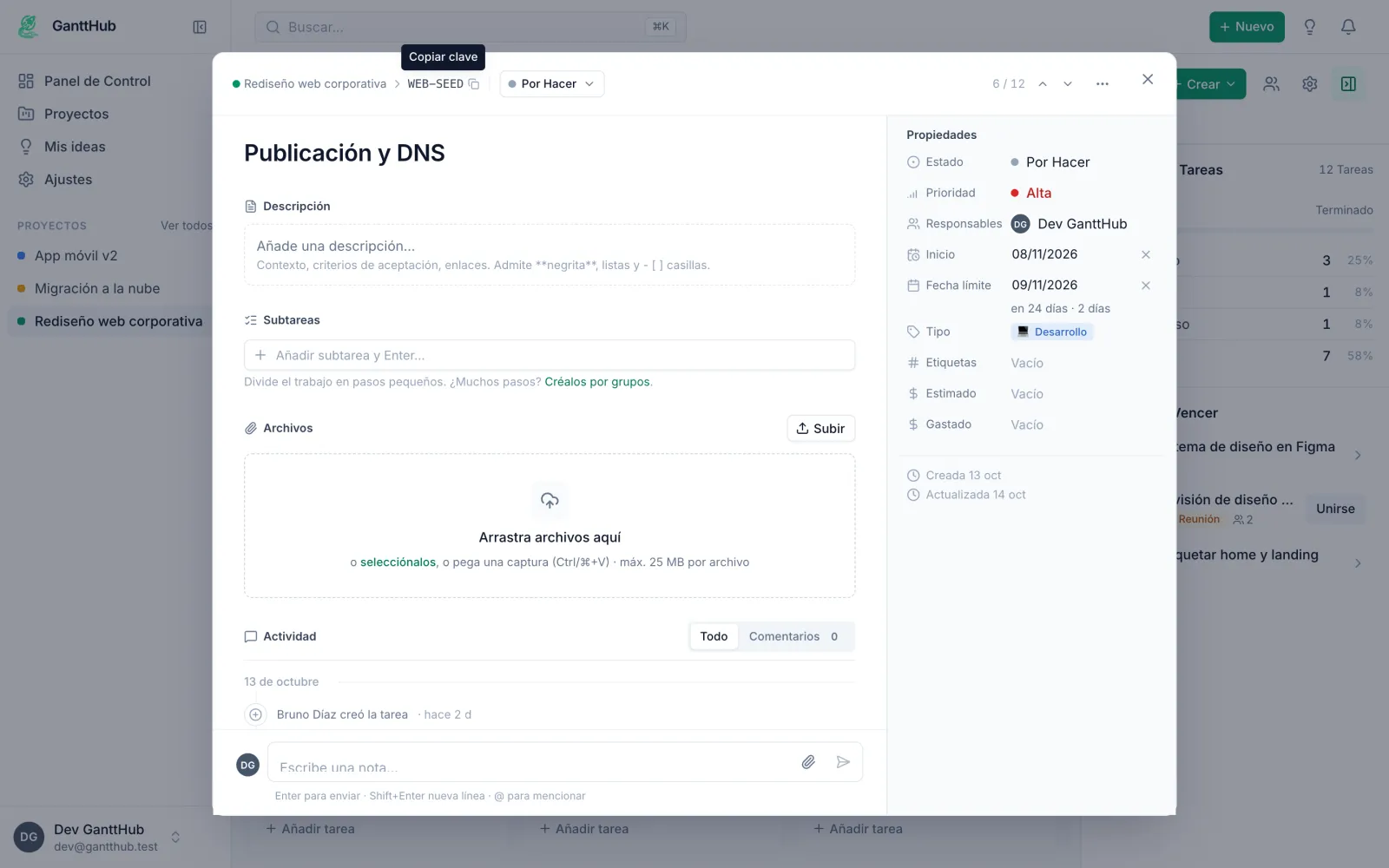The height and width of the screenshot is (868, 1389).
Task: Send the note with the arrow icon
Action: pos(843,762)
